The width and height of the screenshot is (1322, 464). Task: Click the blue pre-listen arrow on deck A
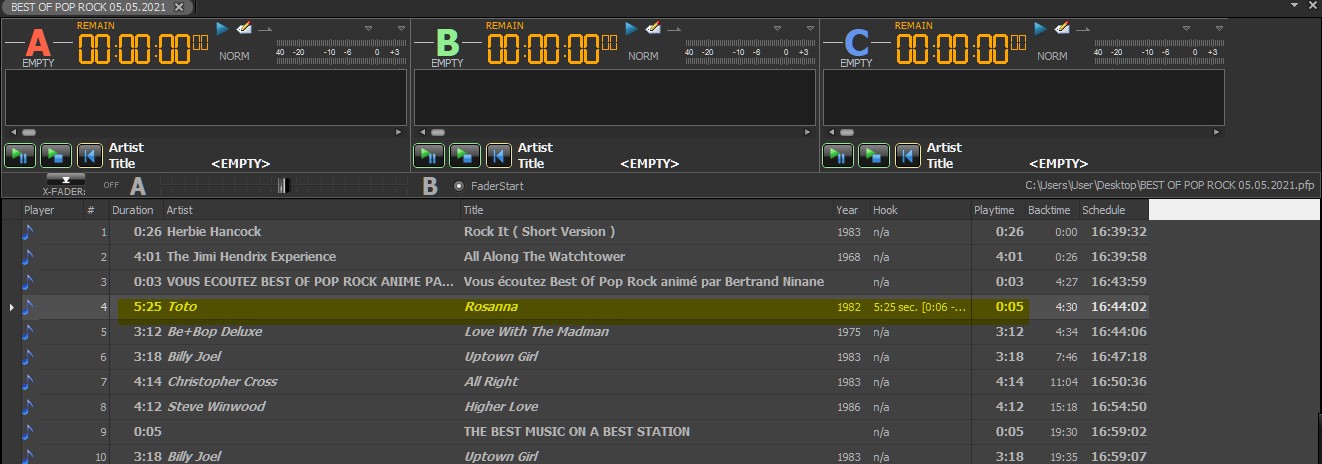[223, 28]
